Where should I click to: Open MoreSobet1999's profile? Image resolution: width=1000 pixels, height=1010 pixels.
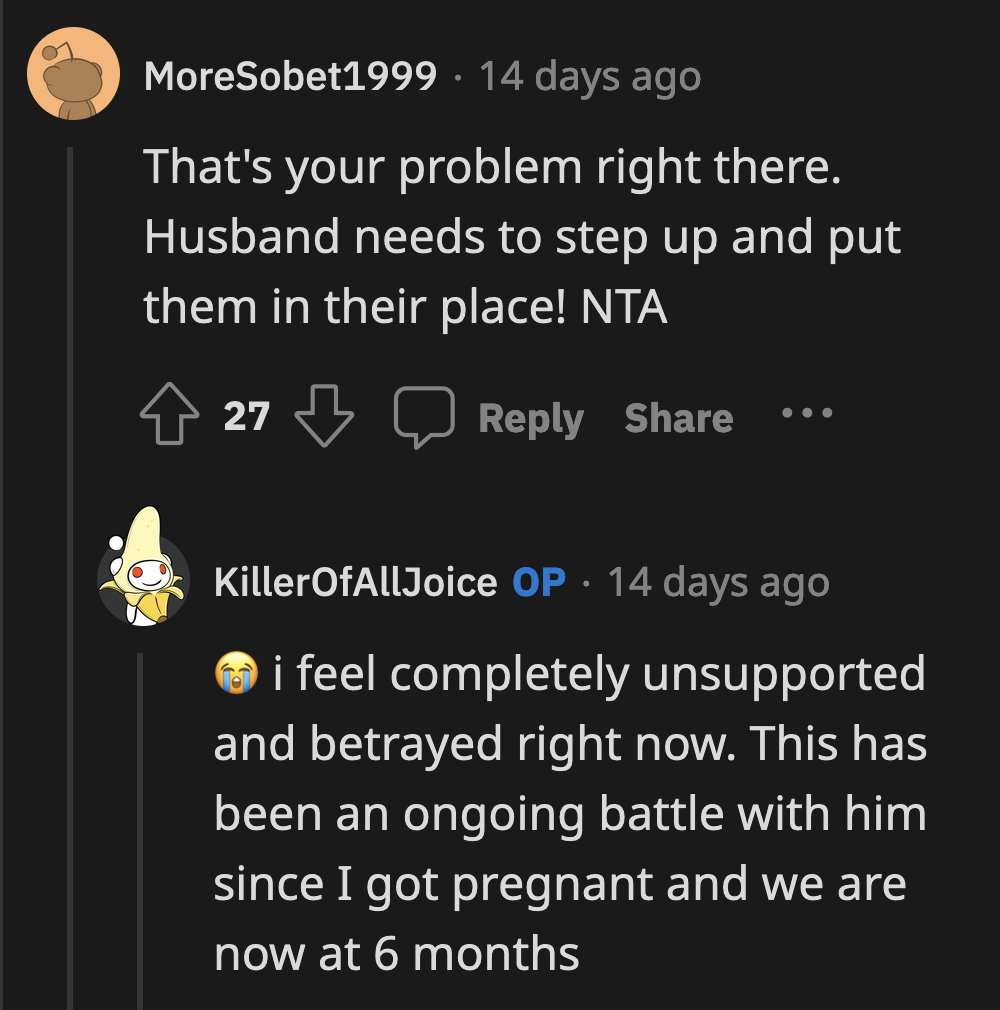290,76
